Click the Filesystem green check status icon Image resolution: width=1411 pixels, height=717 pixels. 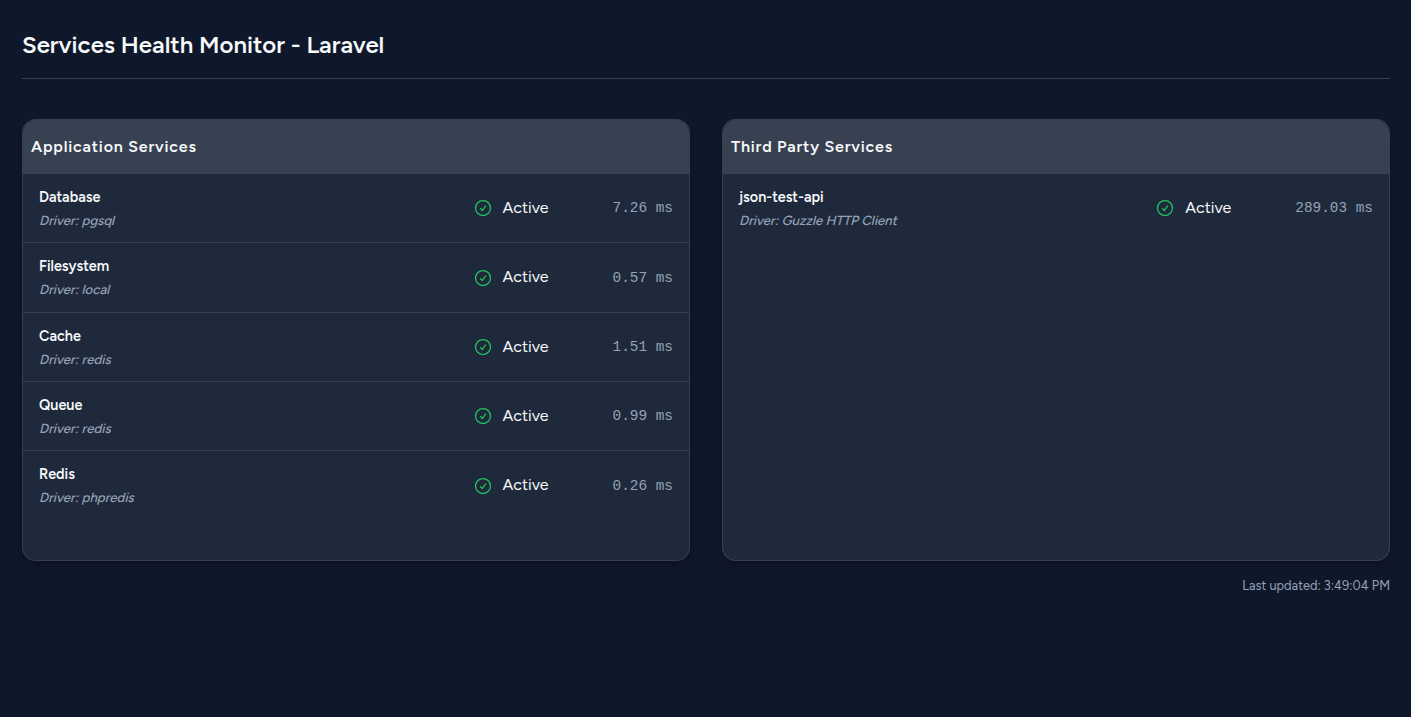click(x=483, y=277)
